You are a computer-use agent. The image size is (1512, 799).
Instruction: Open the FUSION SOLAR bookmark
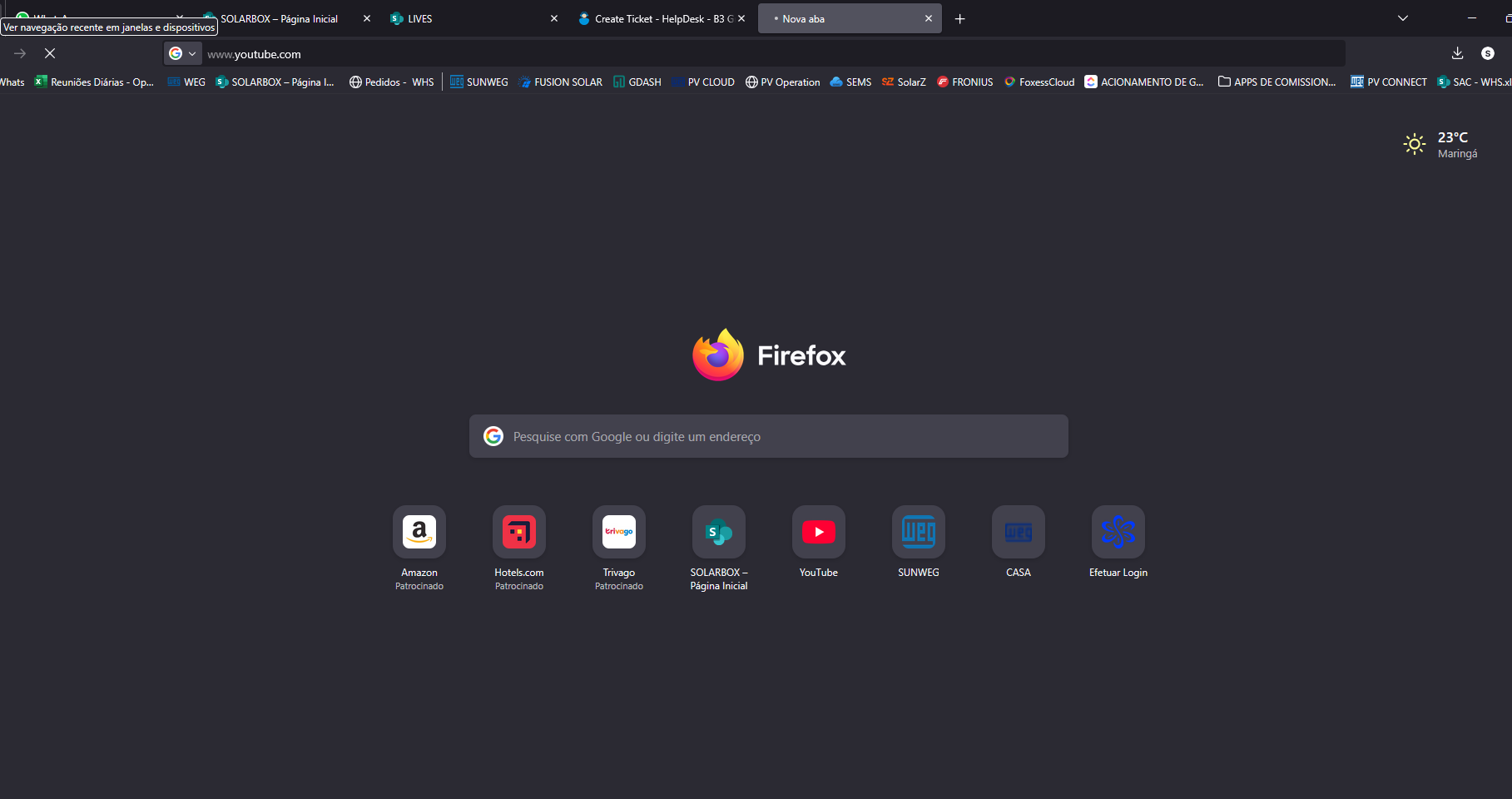pos(560,82)
